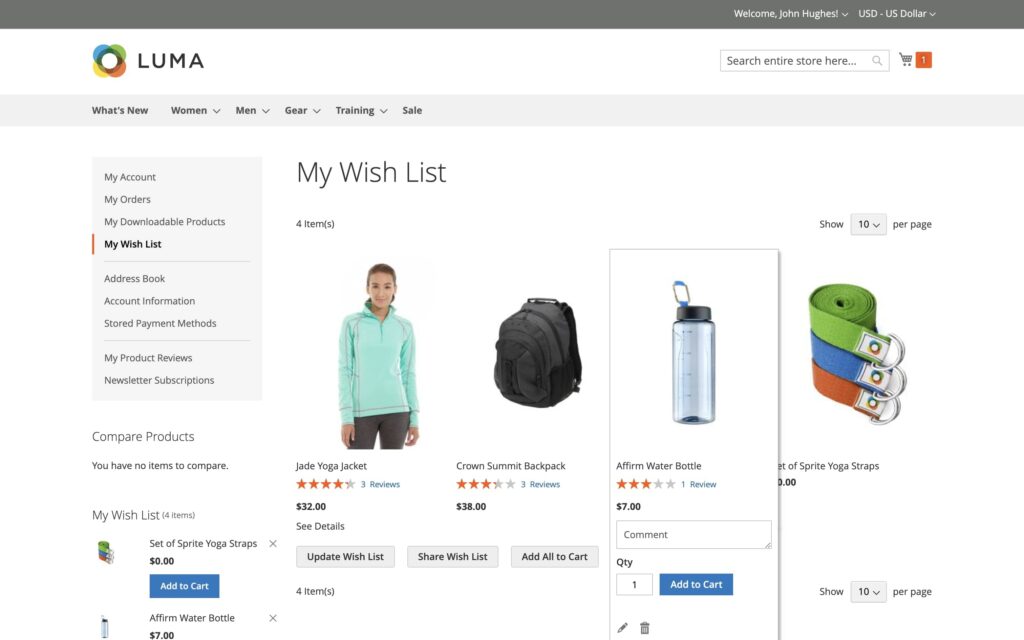Expand the Training menu
The height and width of the screenshot is (640, 1024).
click(x=361, y=110)
